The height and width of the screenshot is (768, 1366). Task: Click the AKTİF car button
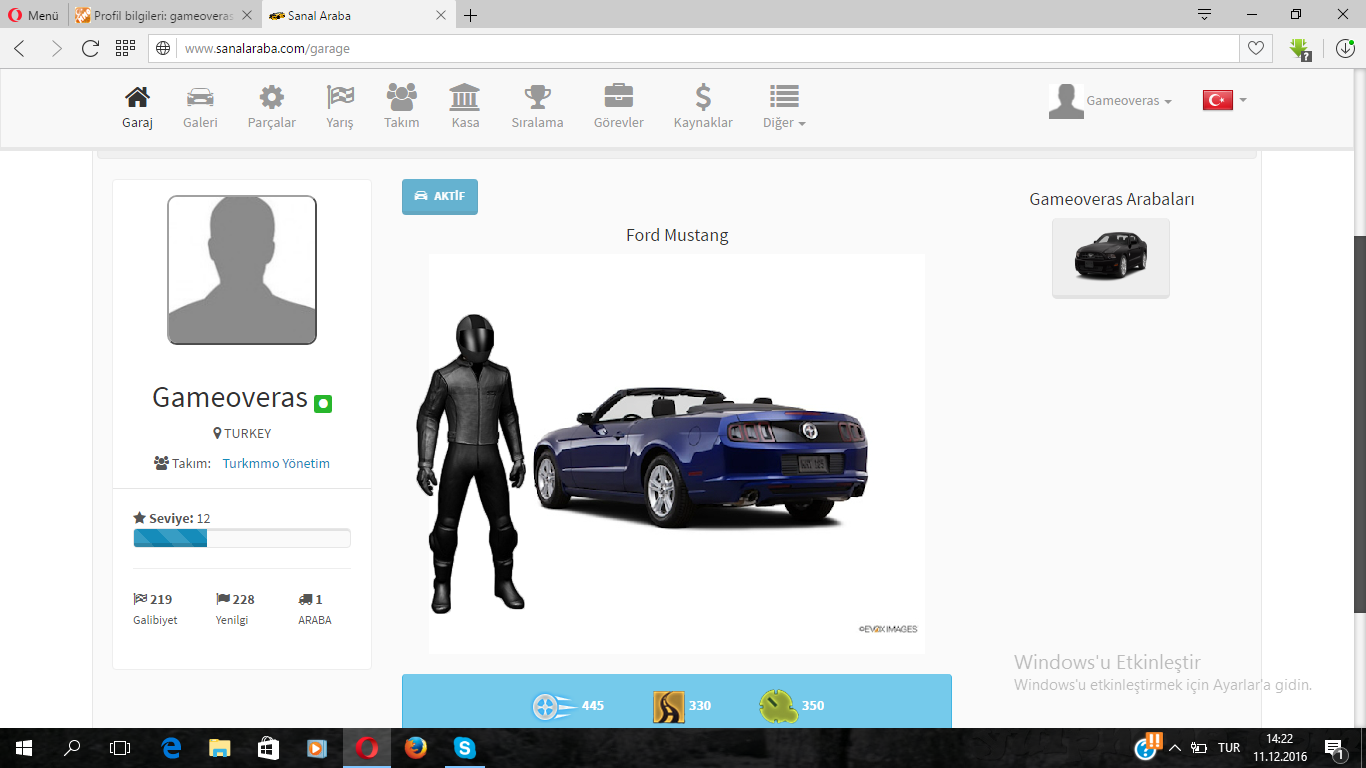coord(440,197)
